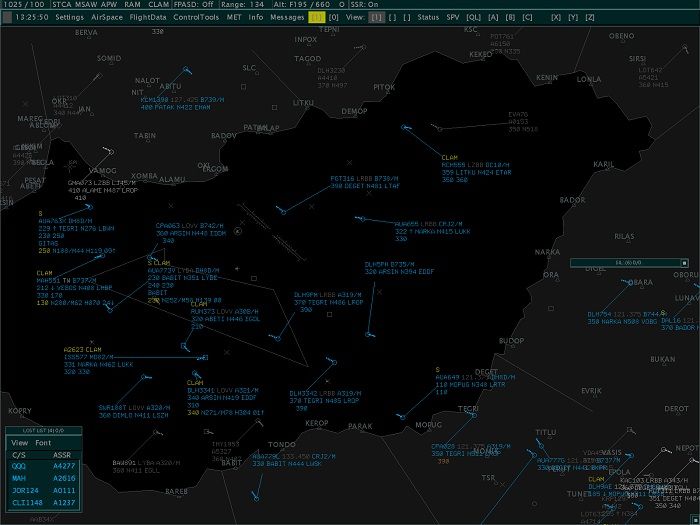The width and height of the screenshot is (700, 525).
Task: Select MAH row in Lost List
Action: [44, 478]
